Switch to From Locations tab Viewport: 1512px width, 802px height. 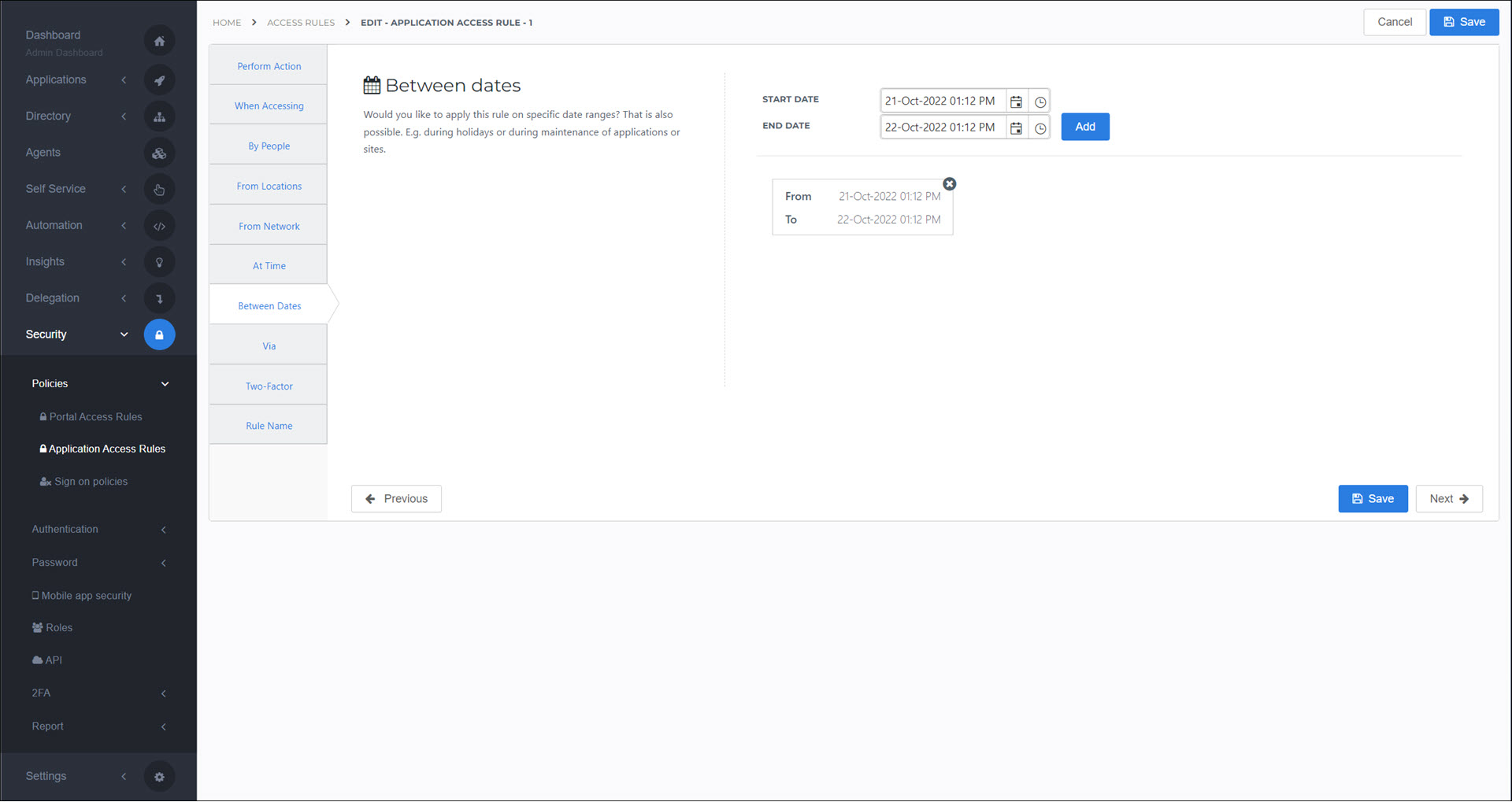point(269,186)
